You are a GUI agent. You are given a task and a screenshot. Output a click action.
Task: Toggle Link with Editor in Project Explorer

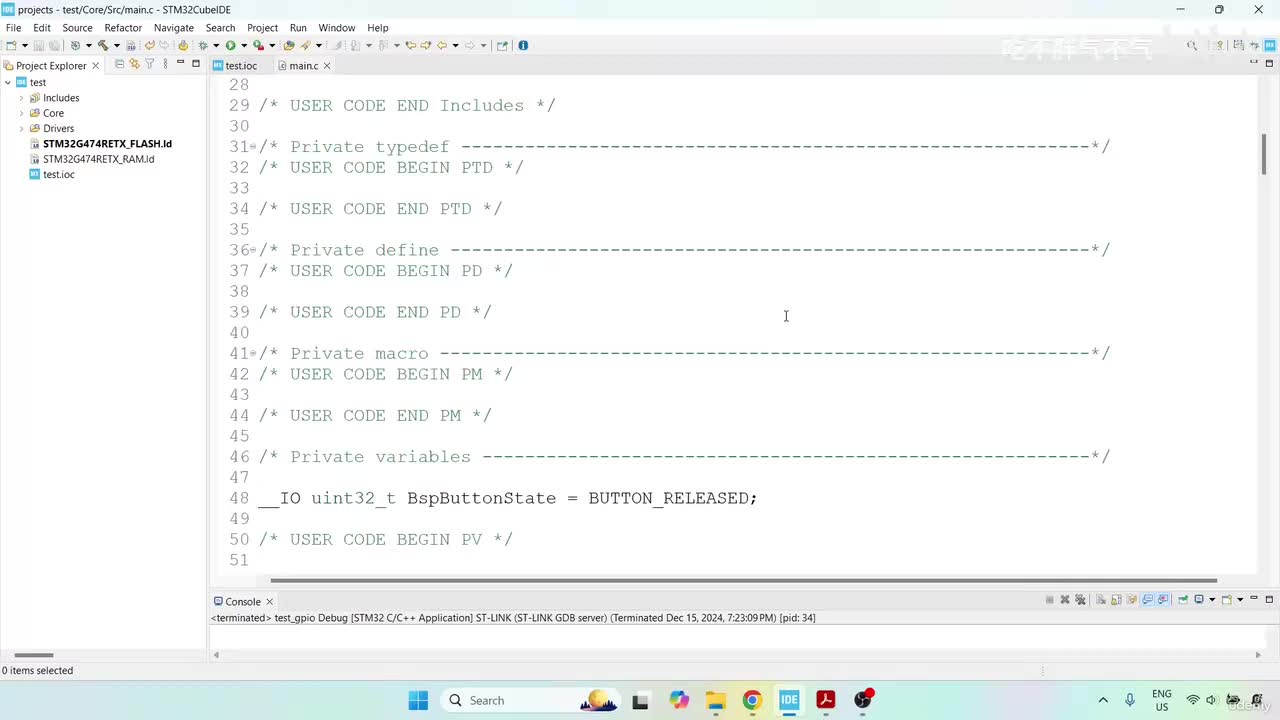pyautogui.click(x=135, y=64)
